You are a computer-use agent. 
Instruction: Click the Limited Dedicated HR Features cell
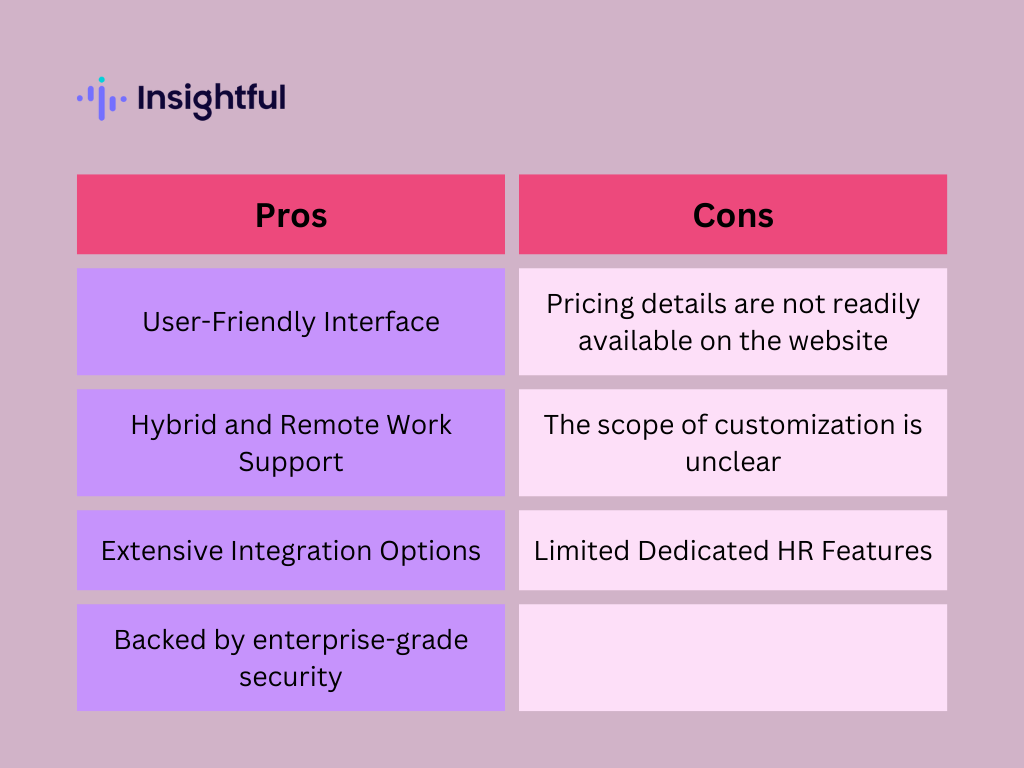coord(733,551)
